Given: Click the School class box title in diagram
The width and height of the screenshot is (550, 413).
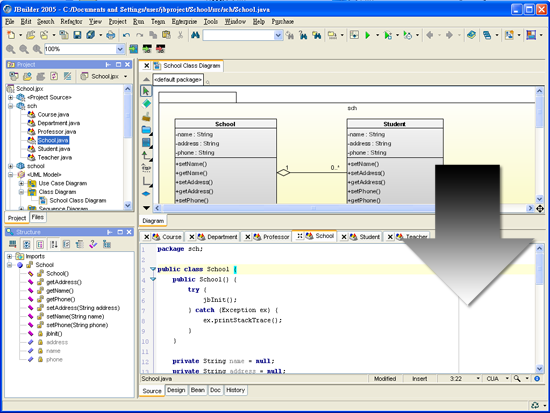Looking at the screenshot, I should tap(226, 124).
